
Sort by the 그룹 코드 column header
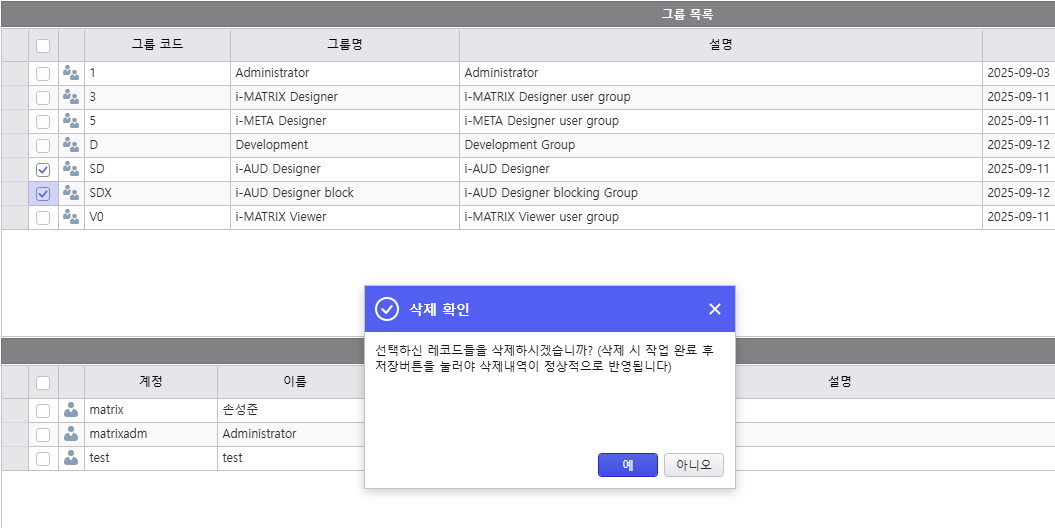tap(157, 45)
